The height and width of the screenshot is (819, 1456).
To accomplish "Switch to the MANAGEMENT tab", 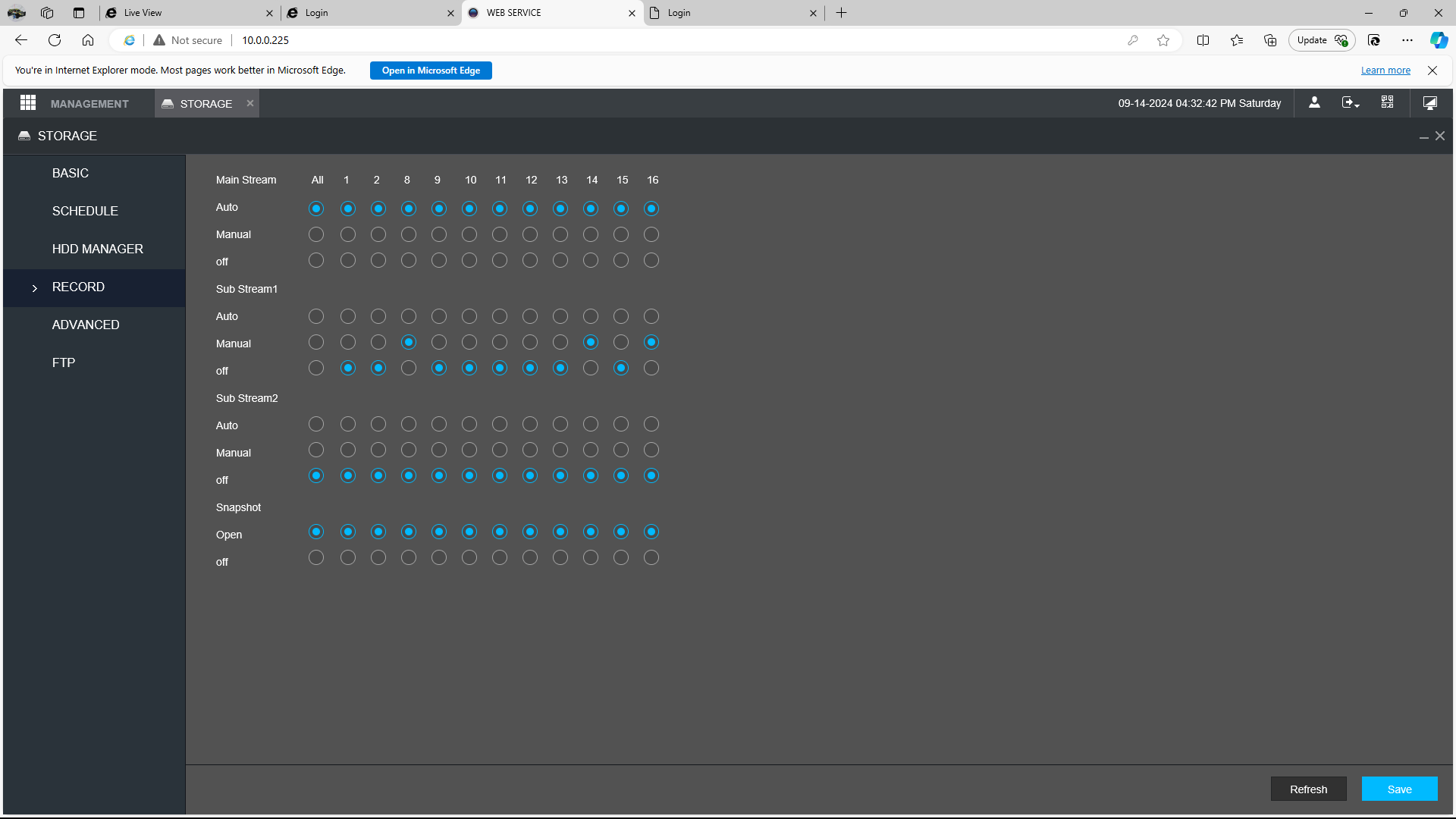I will click(89, 104).
